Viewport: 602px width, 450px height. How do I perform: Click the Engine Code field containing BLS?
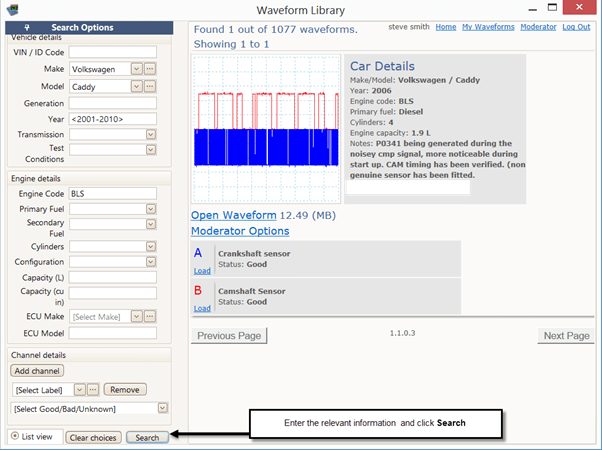click(113, 194)
